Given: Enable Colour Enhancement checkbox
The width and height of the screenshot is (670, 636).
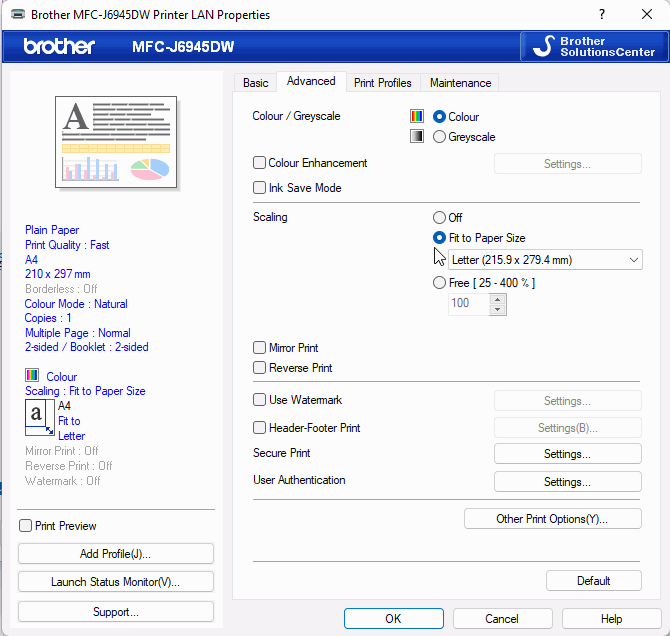Looking at the screenshot, I should point(259,163).
